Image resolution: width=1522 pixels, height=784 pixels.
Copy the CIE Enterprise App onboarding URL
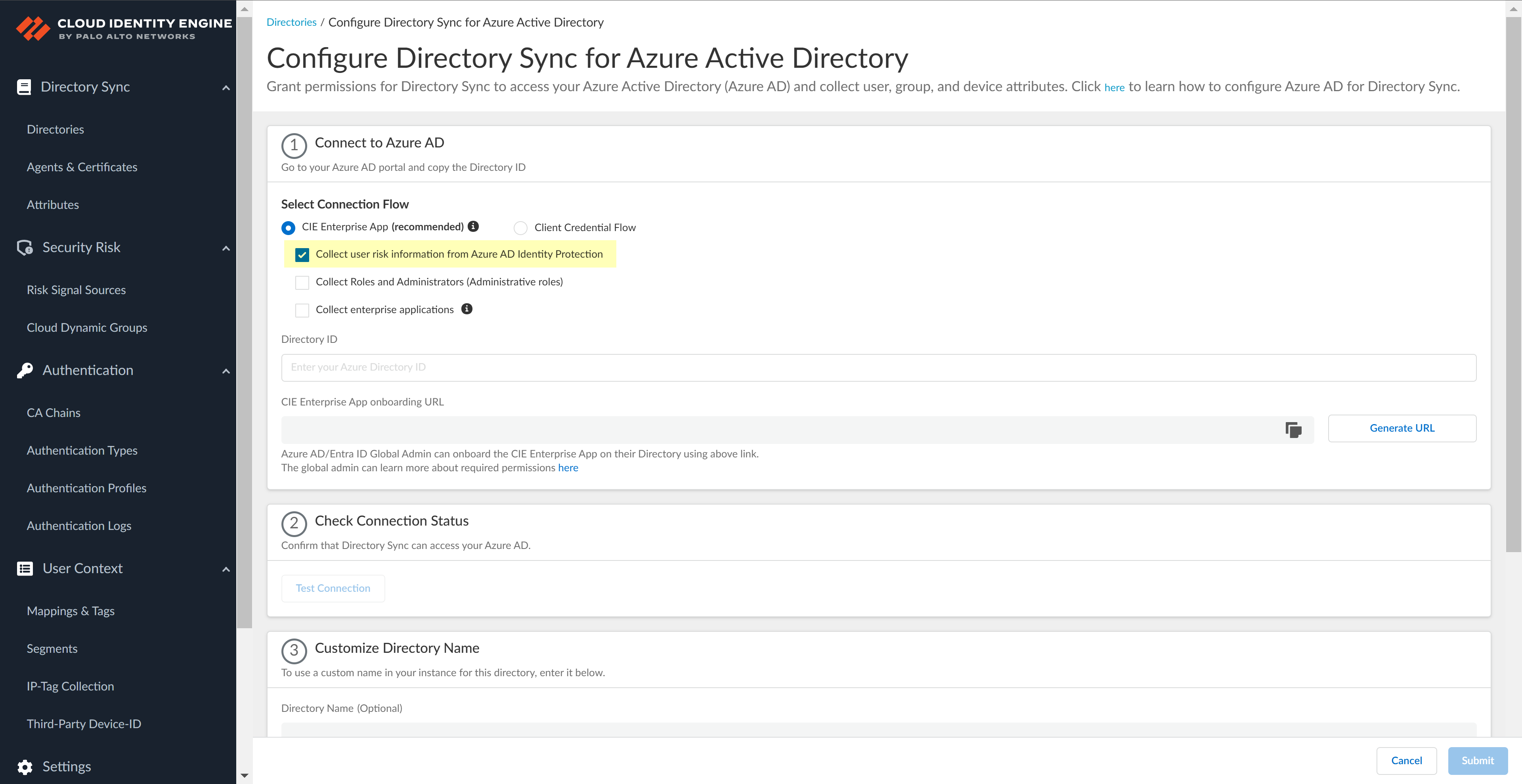pos(1293,430)
